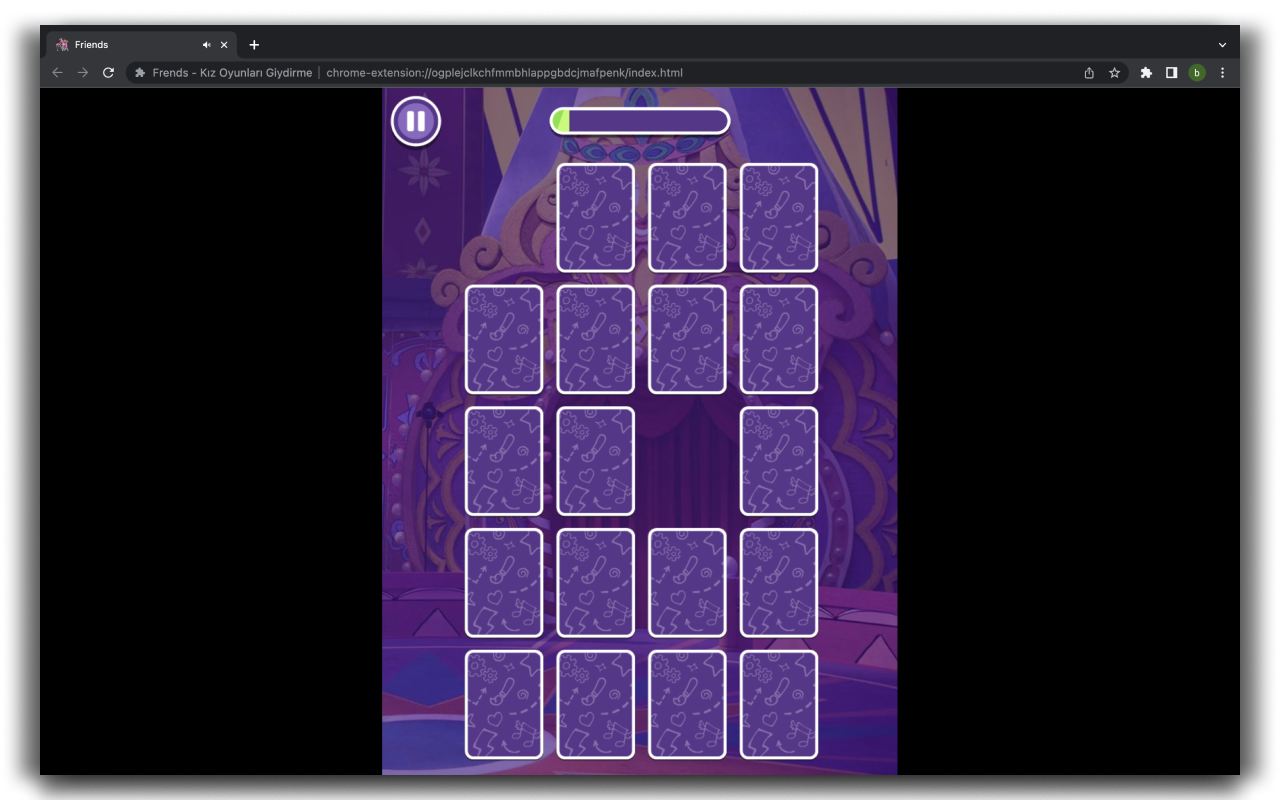Image resolution: width=1280 pixels, height=800 pixels.
Task: Click the share page icon in address bar
Action: [1089, 73]
